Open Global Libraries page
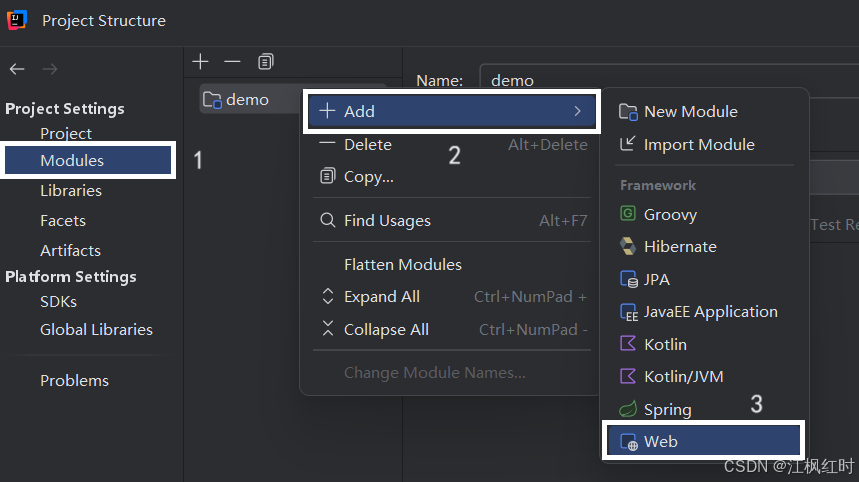The width and height of the screenshot is (859, 482). point(96,330)
